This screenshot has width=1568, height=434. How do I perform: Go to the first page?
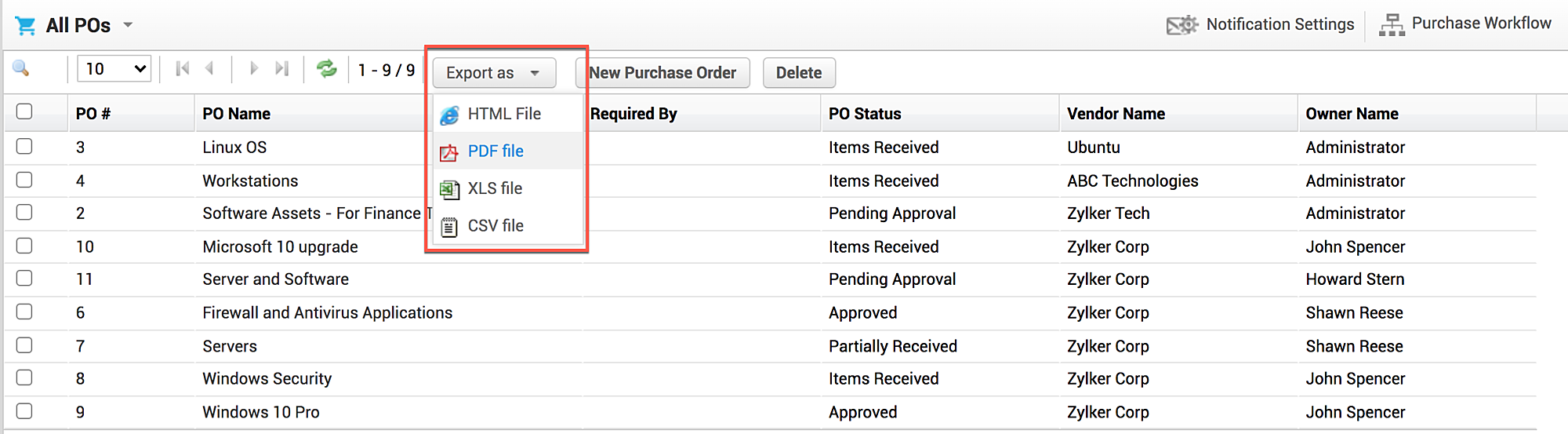(x=183, y=69)
